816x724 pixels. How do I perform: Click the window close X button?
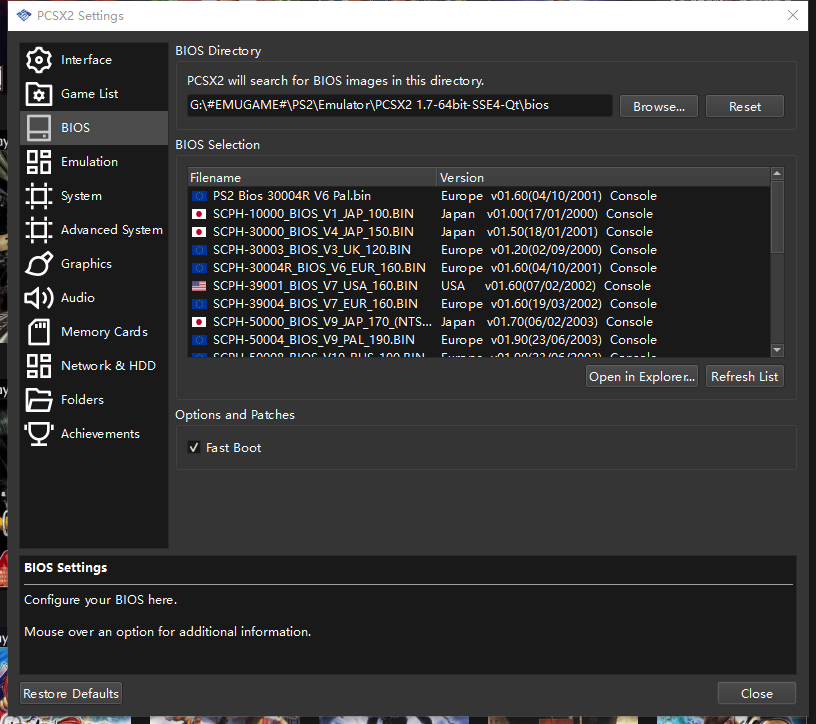click(x=793, y=15)
